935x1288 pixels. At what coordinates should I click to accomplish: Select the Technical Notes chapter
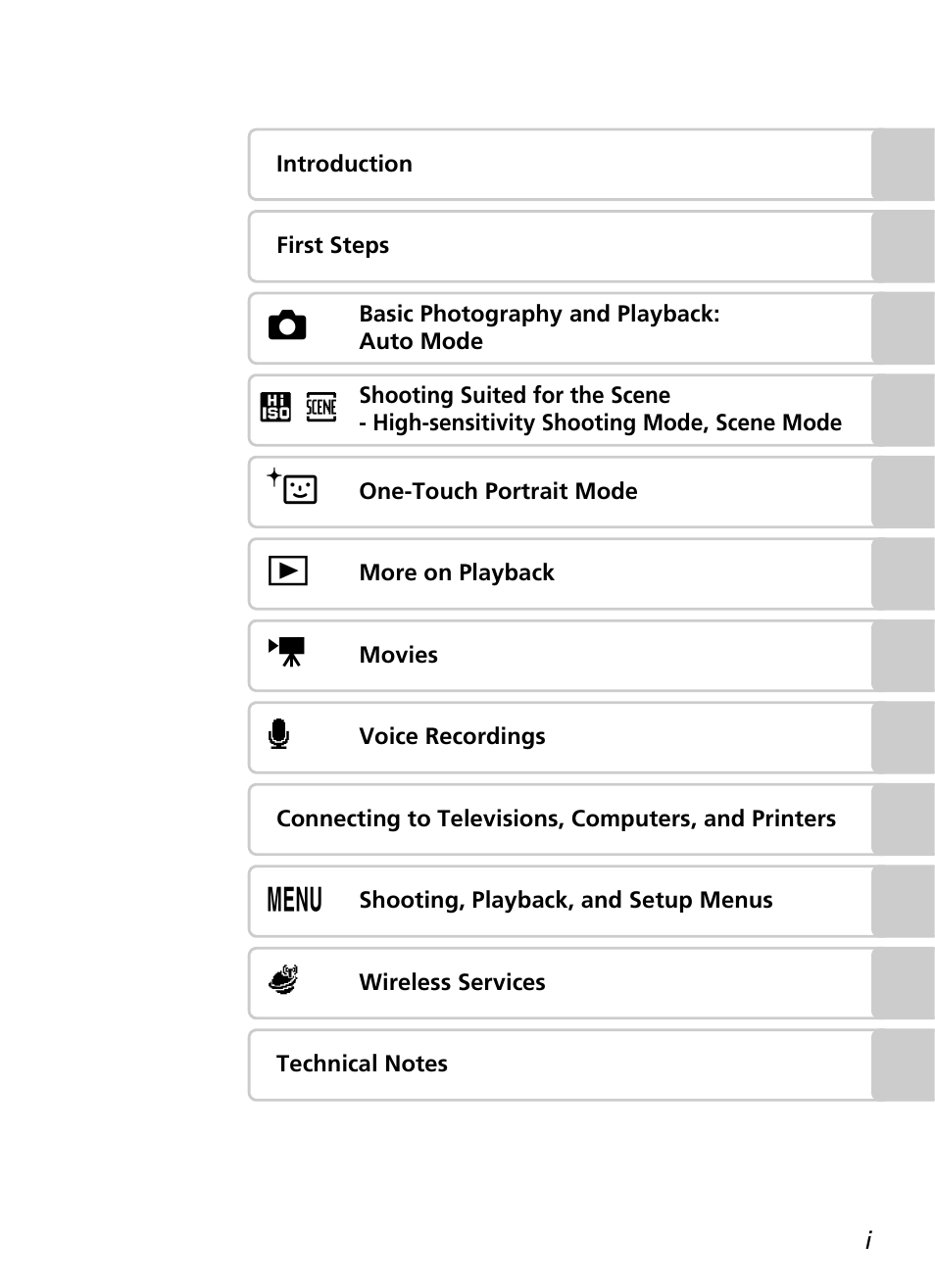click(x=362, y=1064)
